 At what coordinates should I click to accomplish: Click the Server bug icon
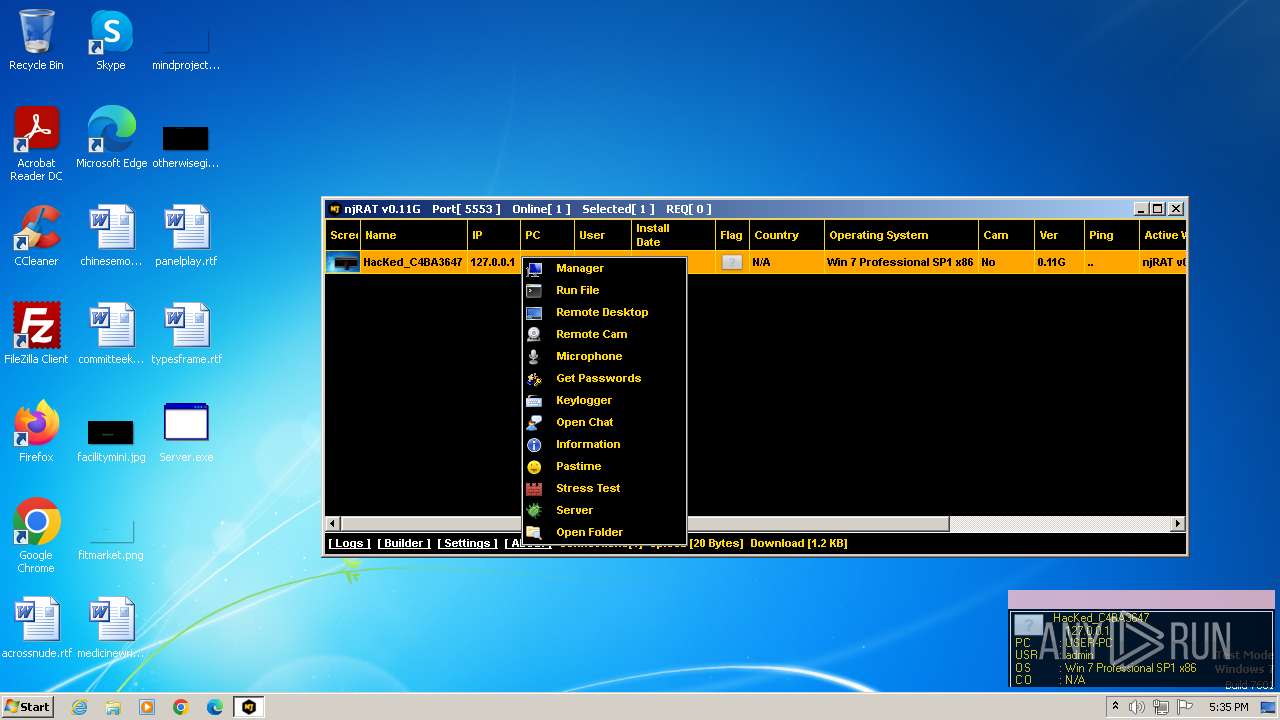534,510
